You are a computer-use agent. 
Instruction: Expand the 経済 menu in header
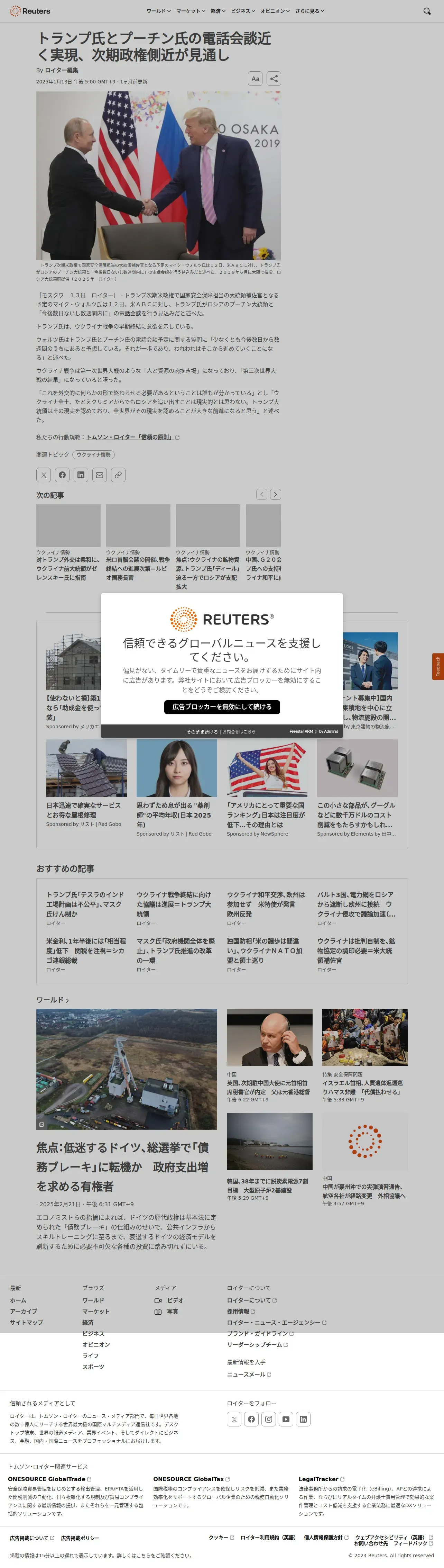pyautogui.click(x=218, y=11)
